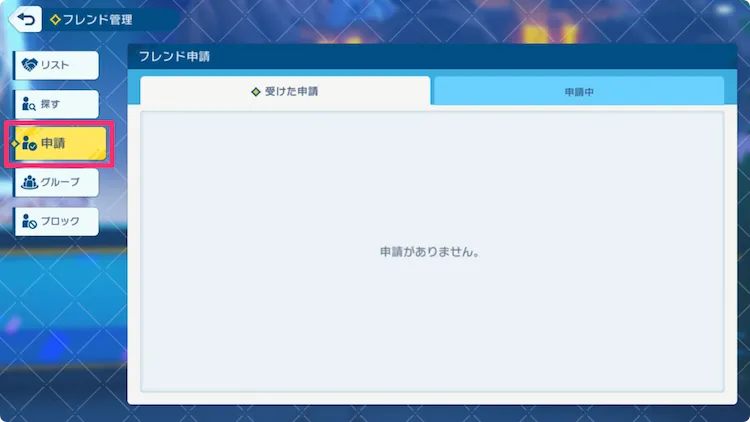This screenshot has width=750, height=422.
Task: Click the blocked-person icon on ブロック
Action: click(x=29, y=221)
